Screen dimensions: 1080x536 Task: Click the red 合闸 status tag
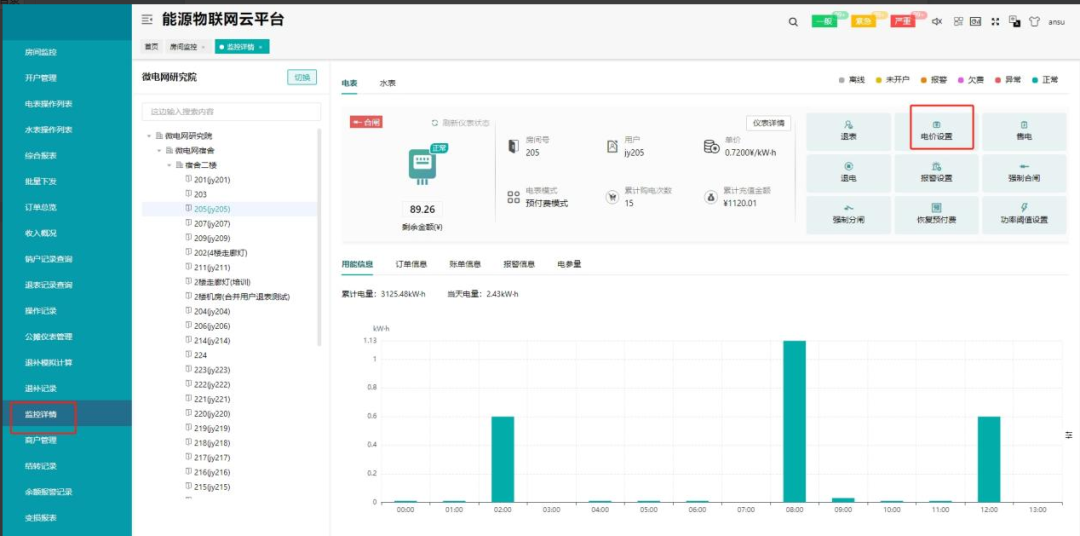[x=366, y=123]
